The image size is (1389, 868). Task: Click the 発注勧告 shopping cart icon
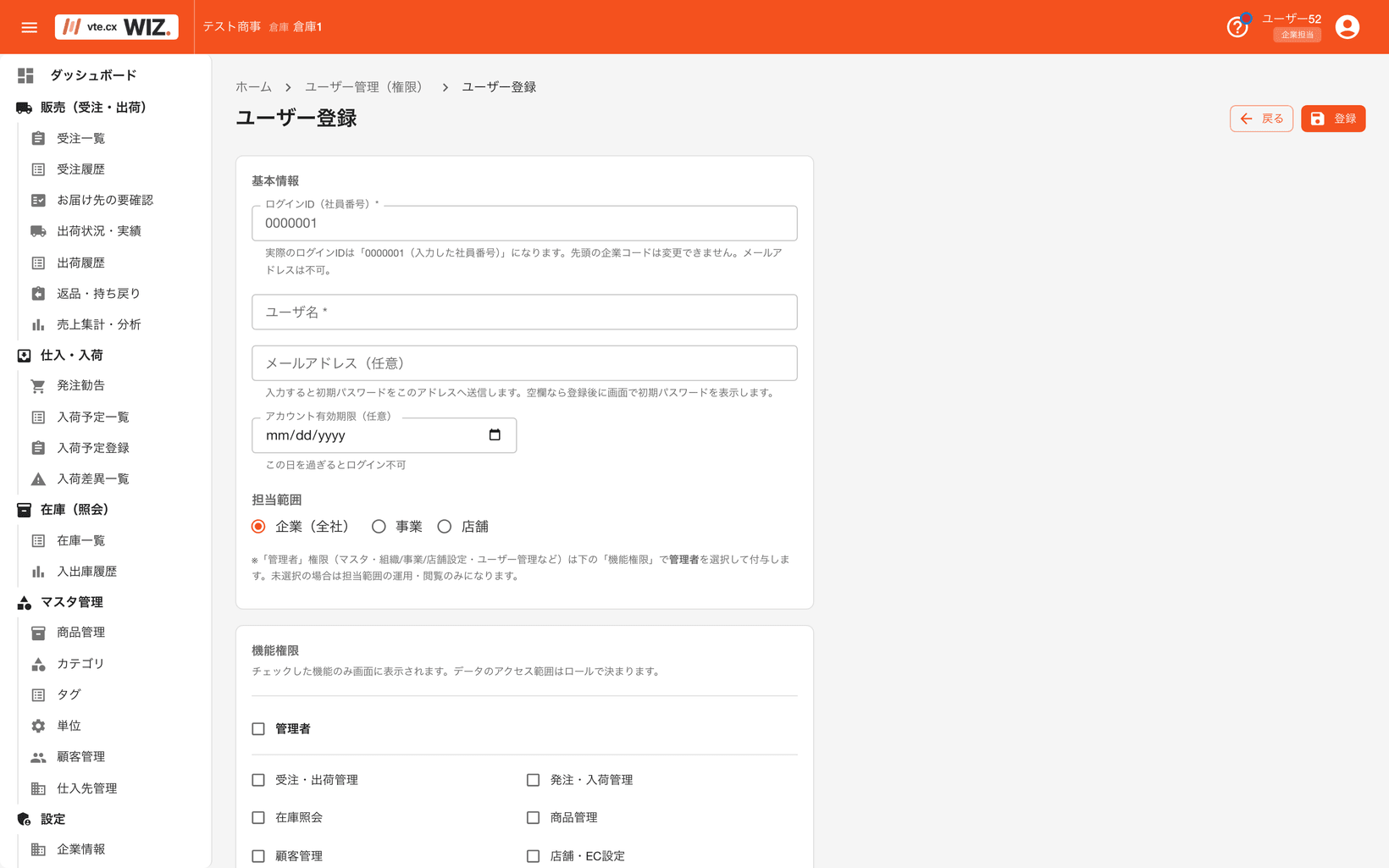(38, 386)
